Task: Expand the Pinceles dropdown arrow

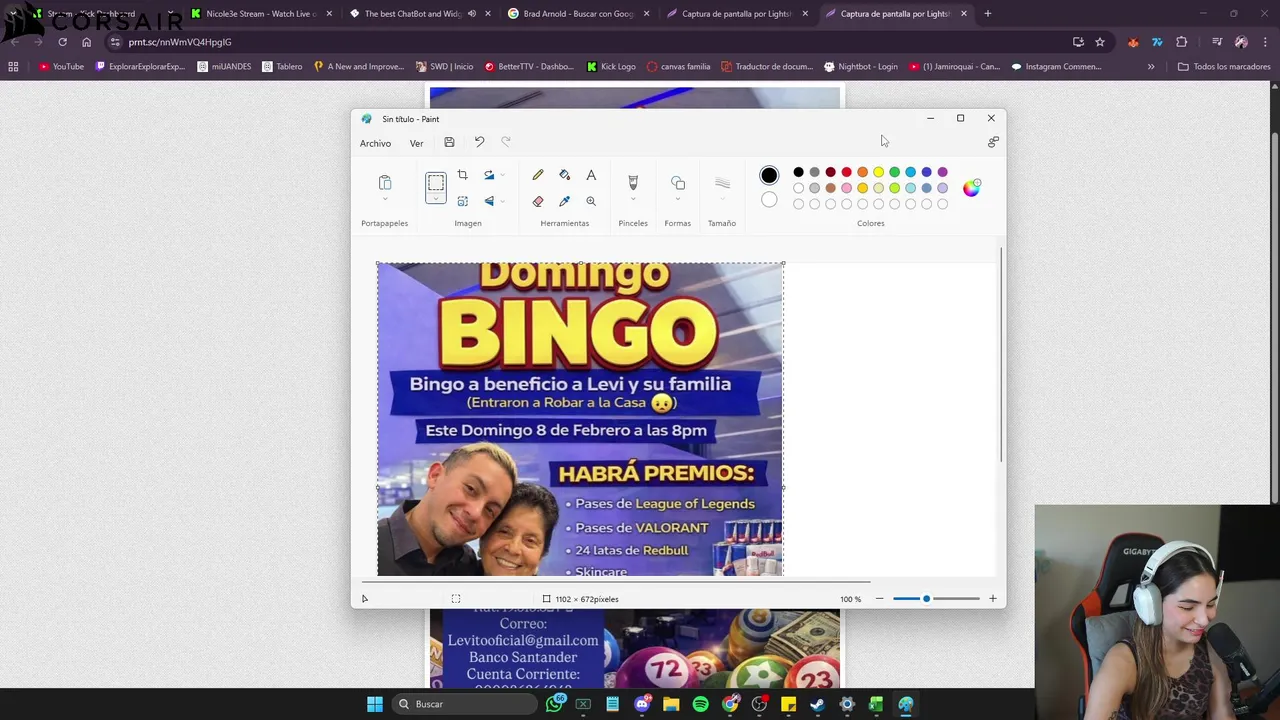Action: pyautogui.click(x=633, y=199)
